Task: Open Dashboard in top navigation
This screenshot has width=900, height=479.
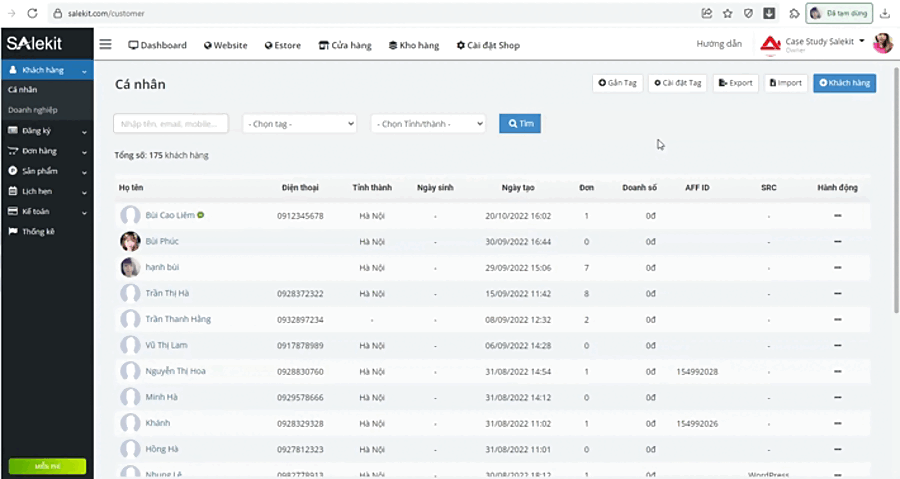Action: [157, 45]
